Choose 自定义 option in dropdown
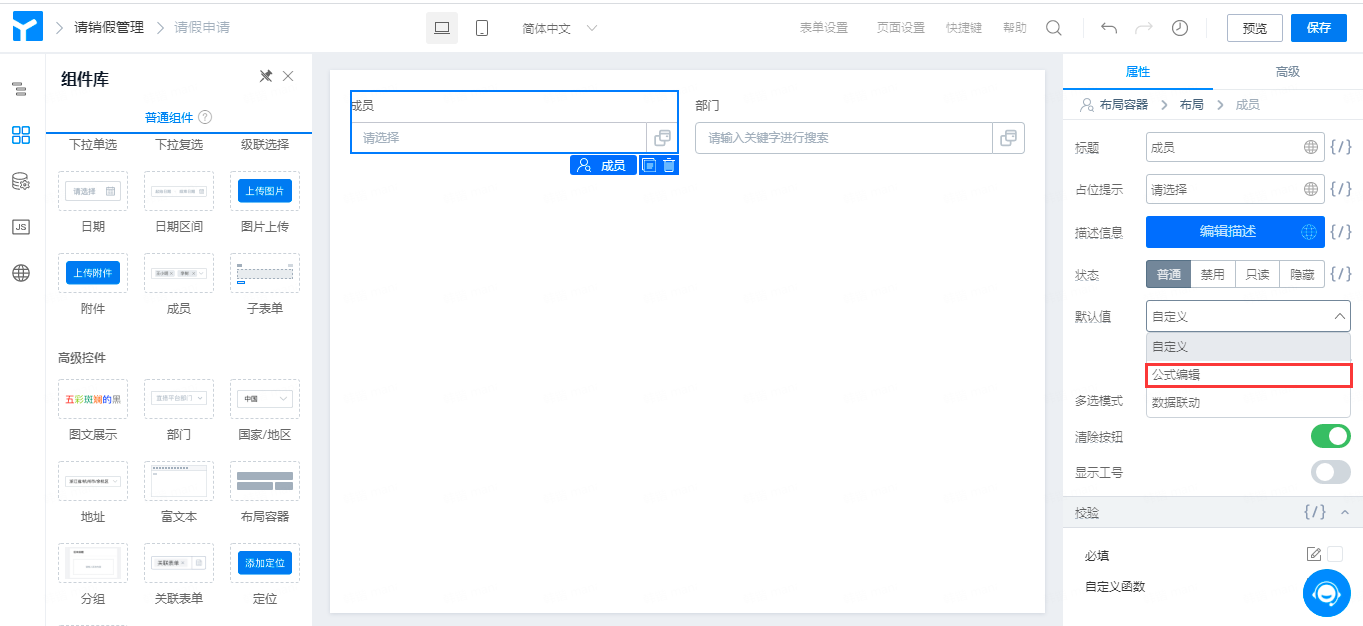Image resolution: width=1363 pixels, height=626 pixels. (x=1248, y=346)
